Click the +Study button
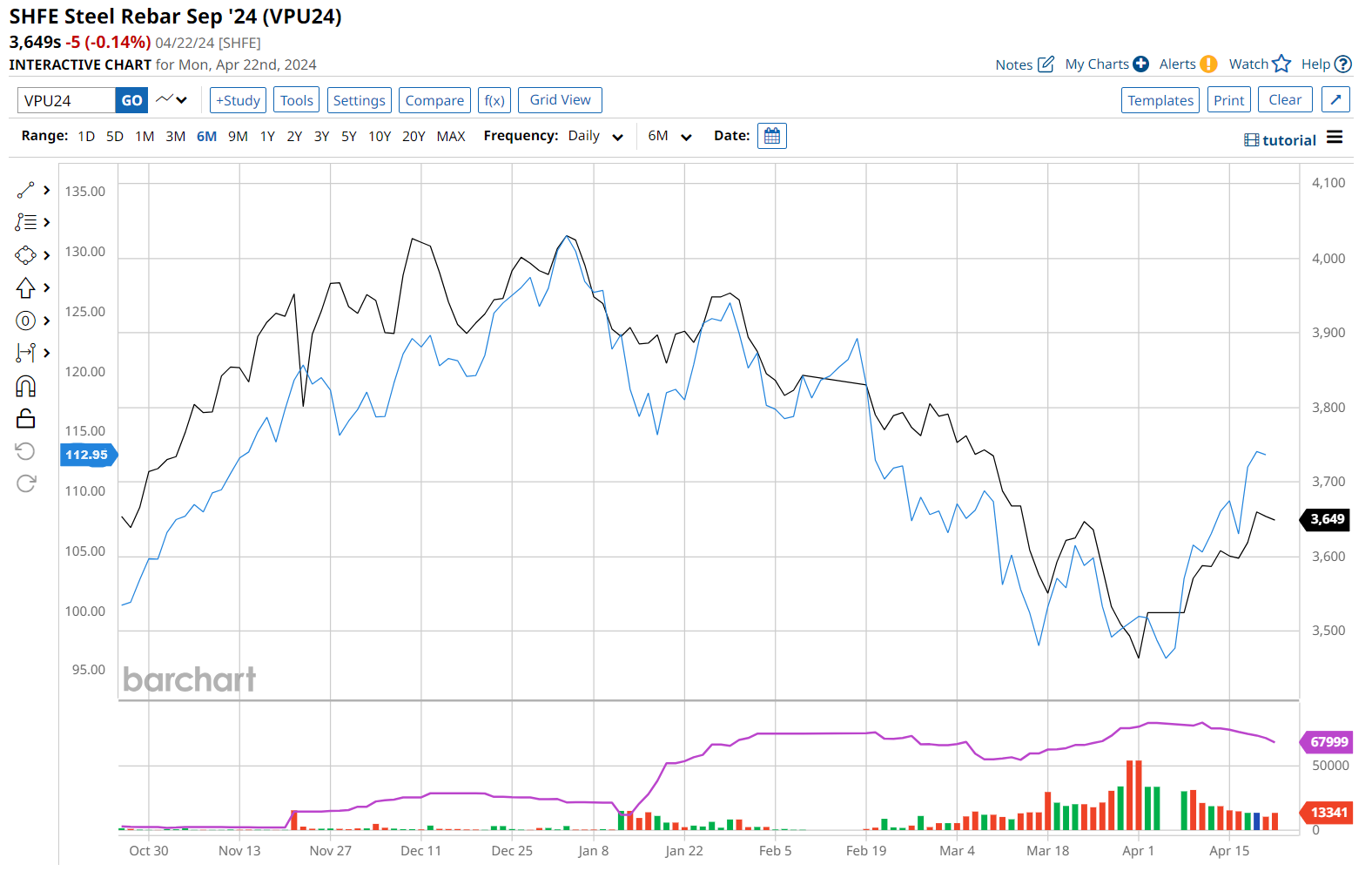 238,100
